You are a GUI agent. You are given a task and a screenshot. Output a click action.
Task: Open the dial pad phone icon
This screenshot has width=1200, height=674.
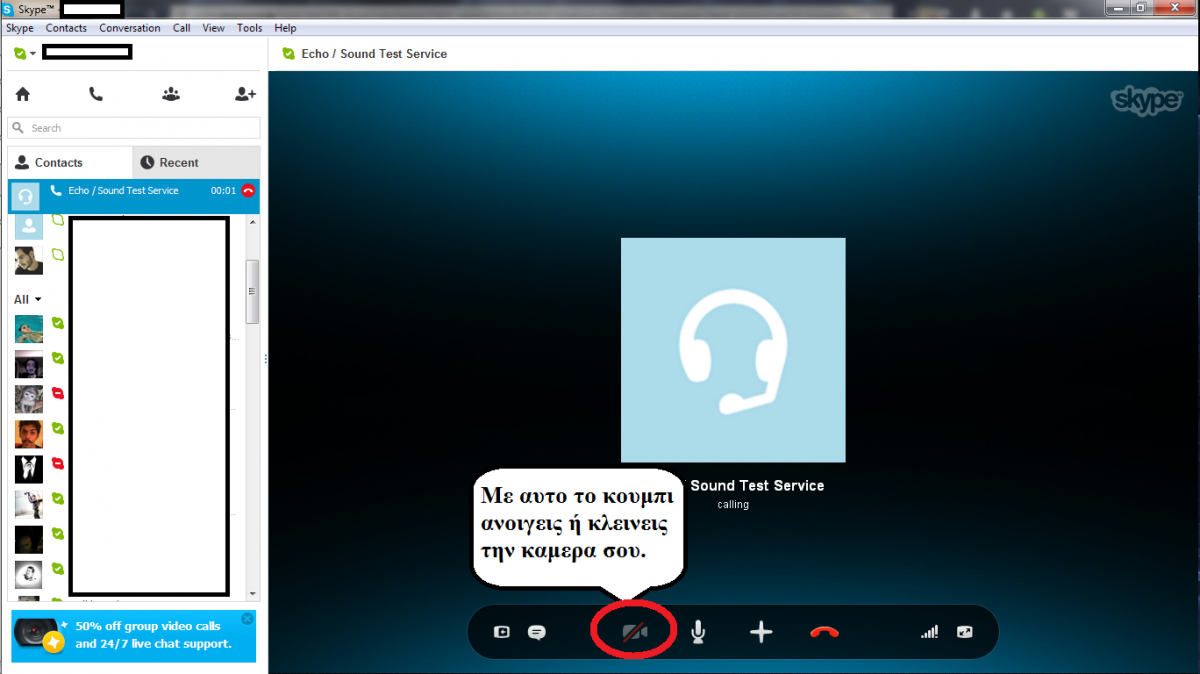[96, 94]
